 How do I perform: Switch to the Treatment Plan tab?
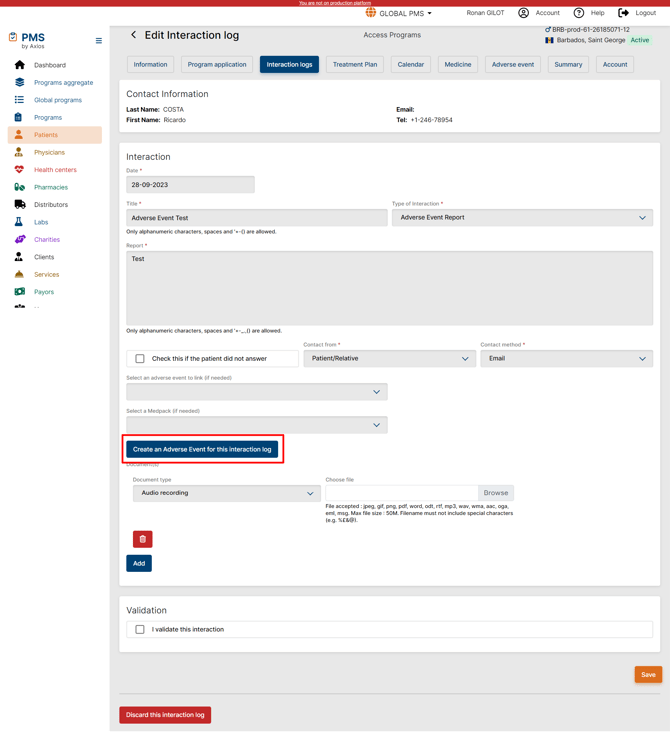tap(355, 64)
